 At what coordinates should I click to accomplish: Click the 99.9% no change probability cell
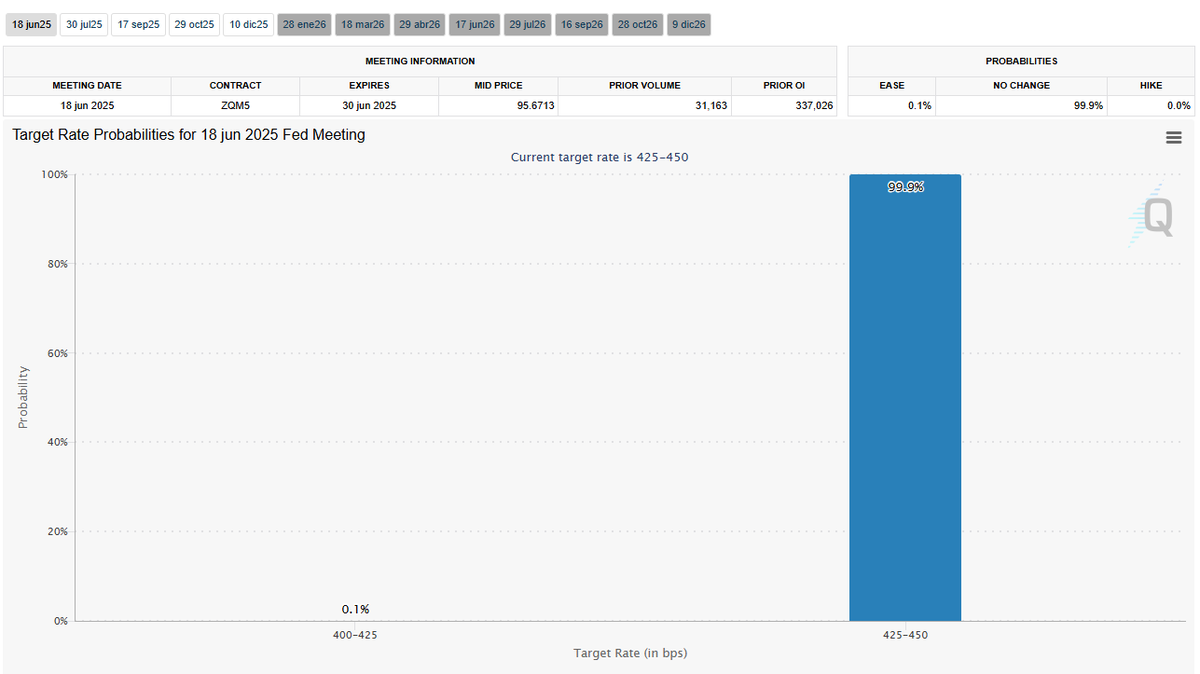1021,105
